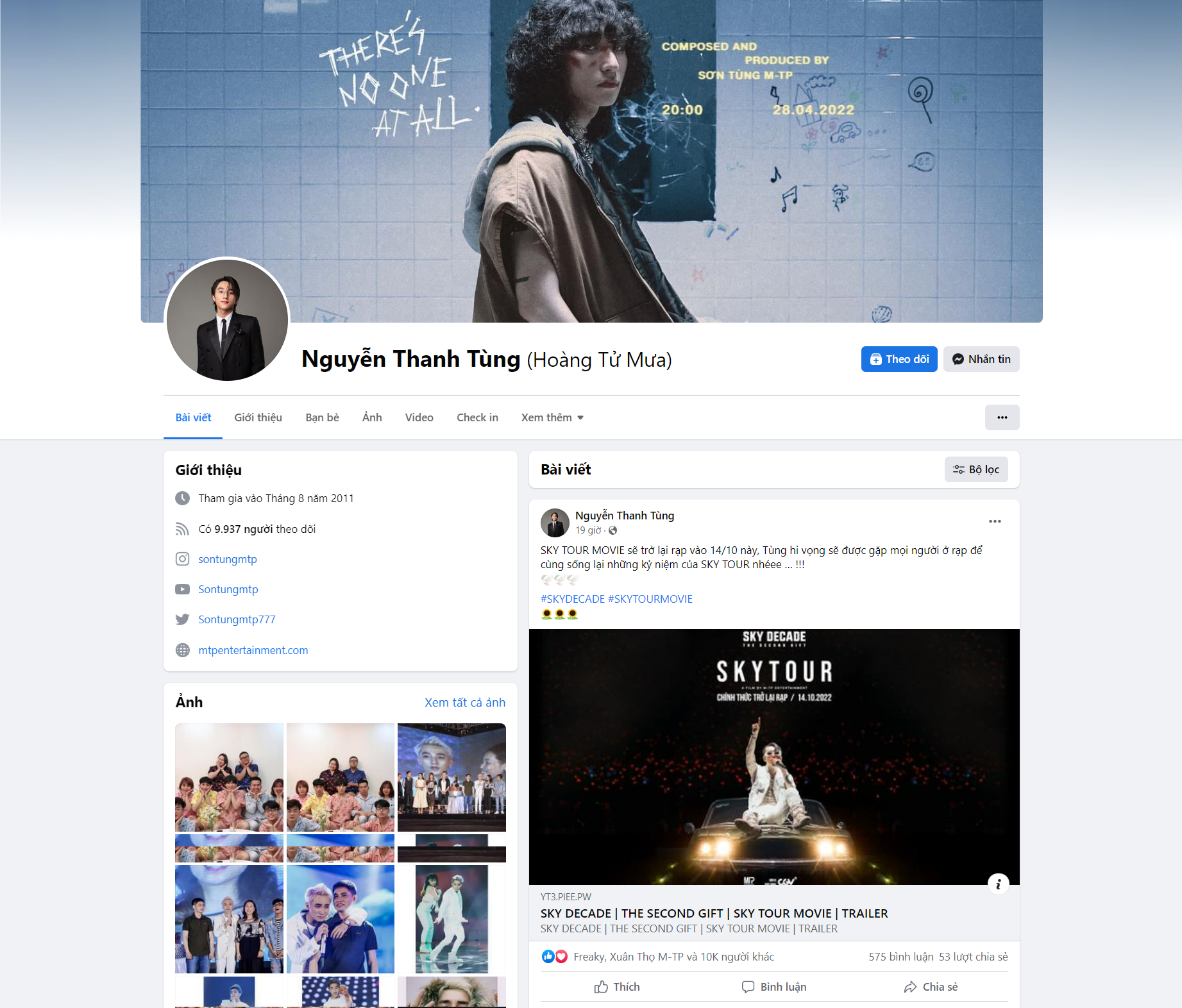Viewport: 1182px width, 1008px height.
Task: Open the dancing performers photo thumbnail
Action: click(452, 919)
